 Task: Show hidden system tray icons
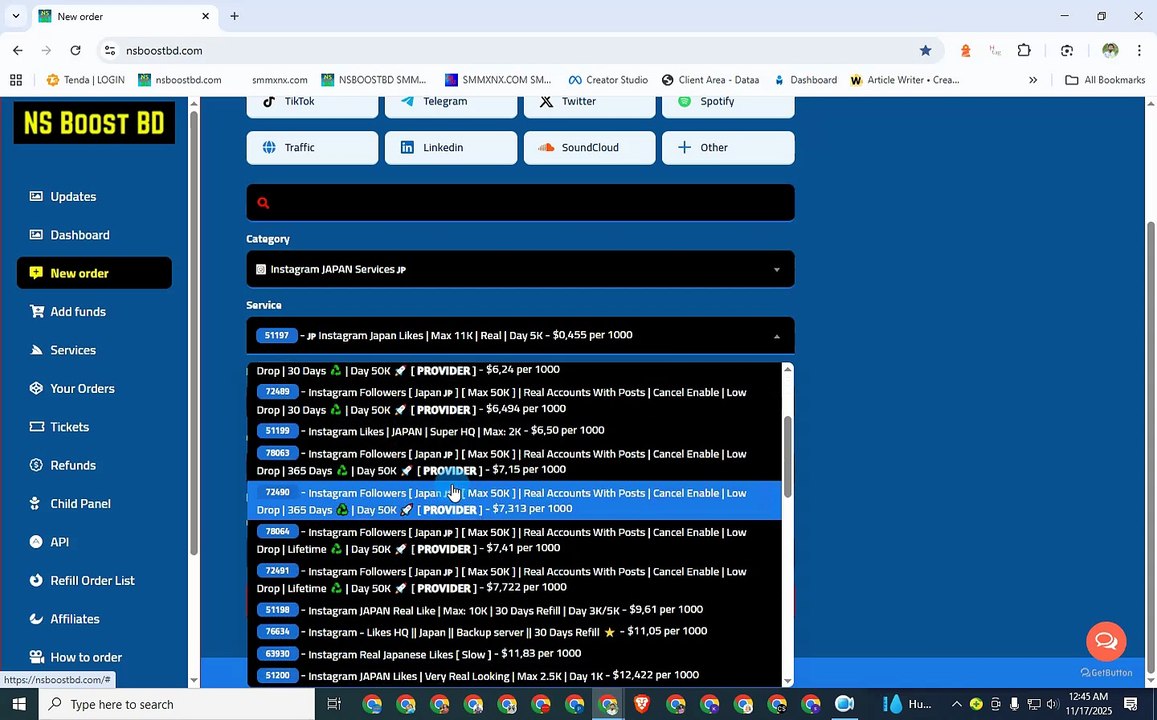[956, 704]
